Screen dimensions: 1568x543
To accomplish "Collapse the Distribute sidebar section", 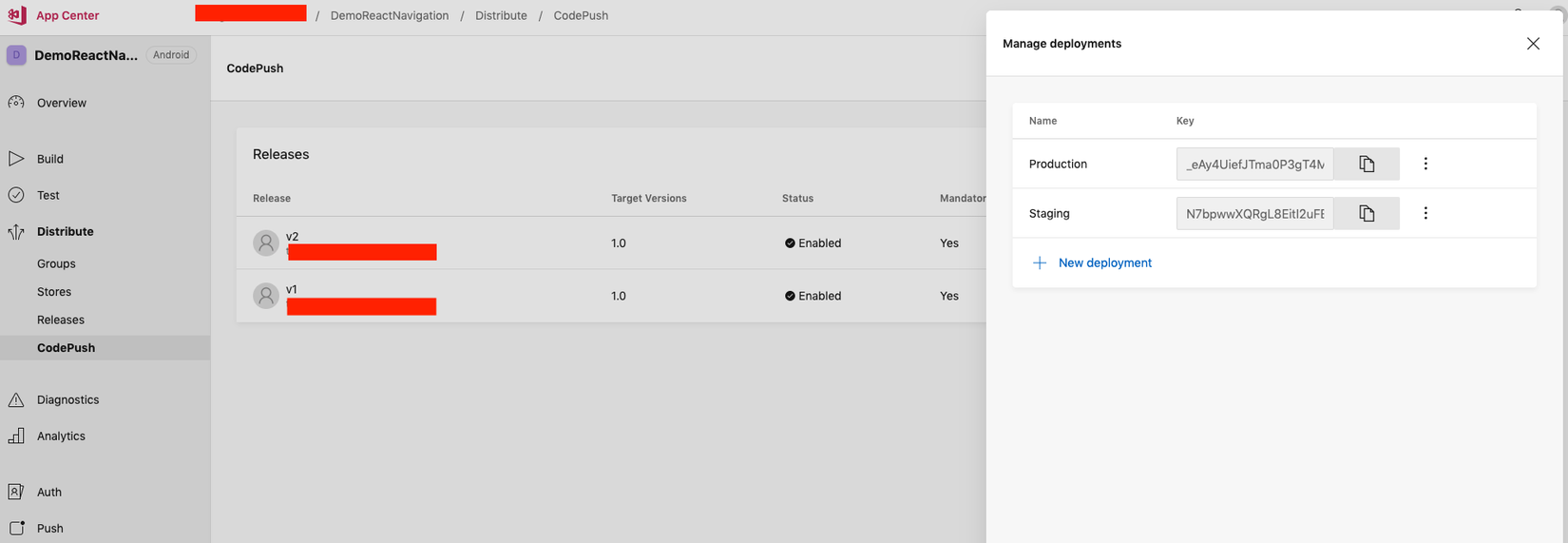I will [x=65, y=231].
